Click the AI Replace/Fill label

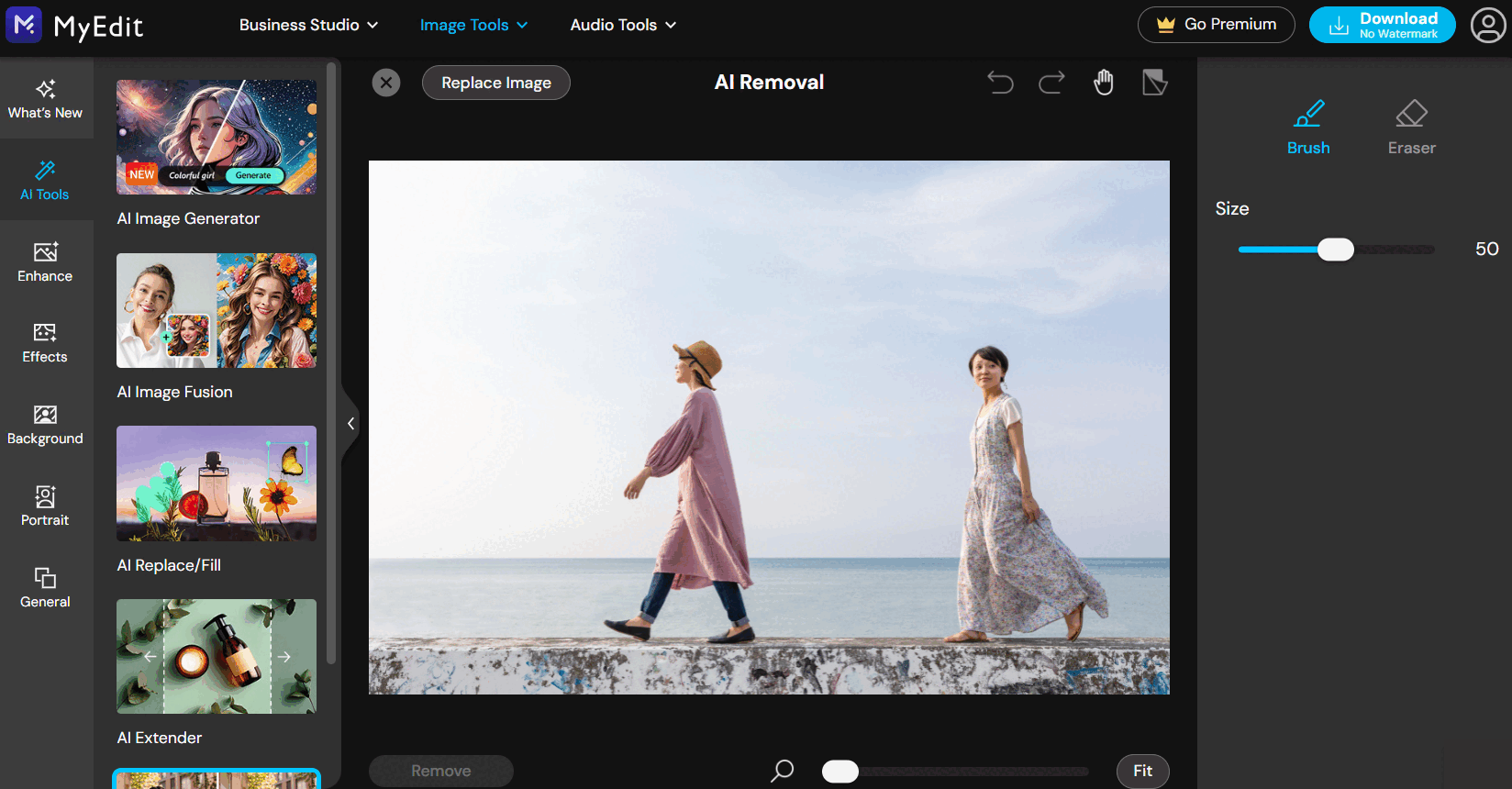pos(169,565)
